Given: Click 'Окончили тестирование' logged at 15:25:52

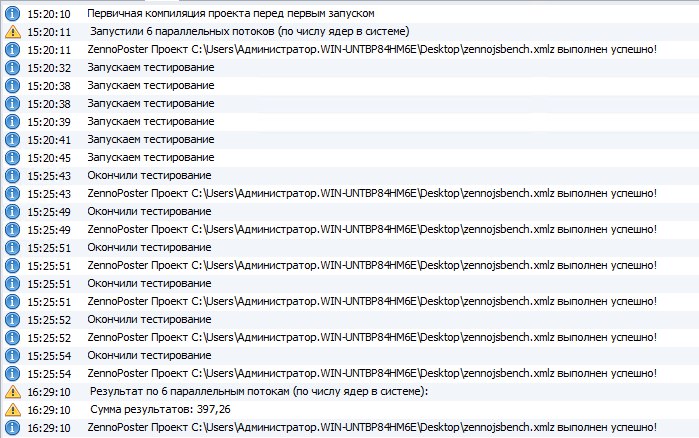Looking at the screenshot, I should pyautogui.click(x=149, y=319).
